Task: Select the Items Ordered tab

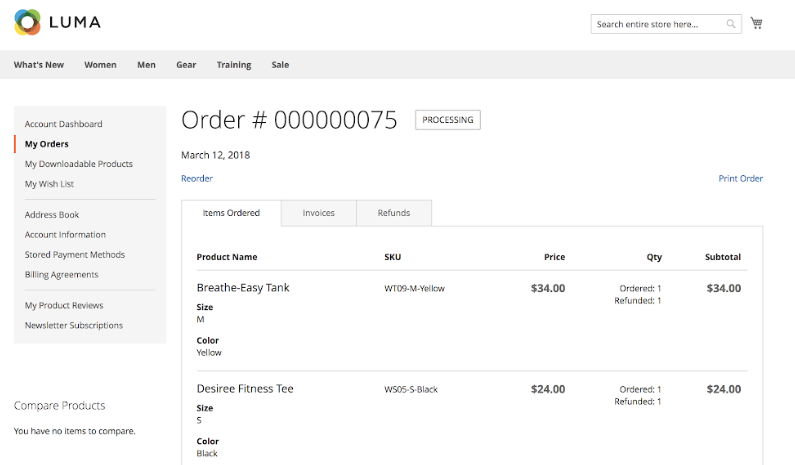Action: coord(231,213)
